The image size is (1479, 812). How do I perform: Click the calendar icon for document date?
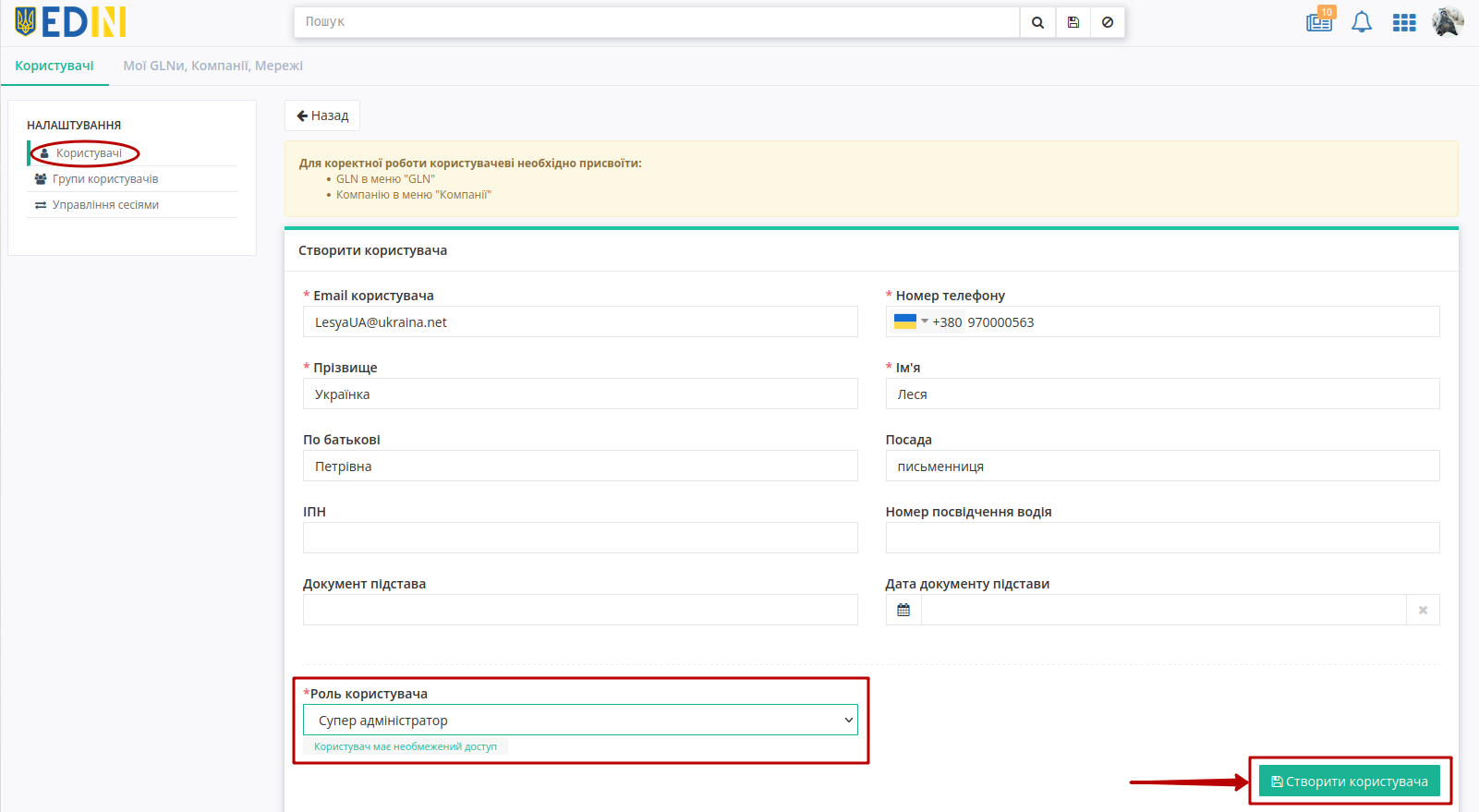(x=903, y=610)
